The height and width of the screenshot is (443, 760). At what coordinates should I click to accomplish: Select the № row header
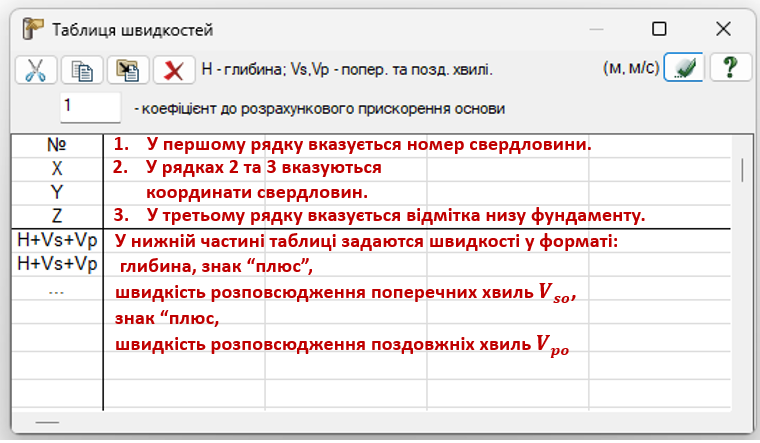click(57, 145)
